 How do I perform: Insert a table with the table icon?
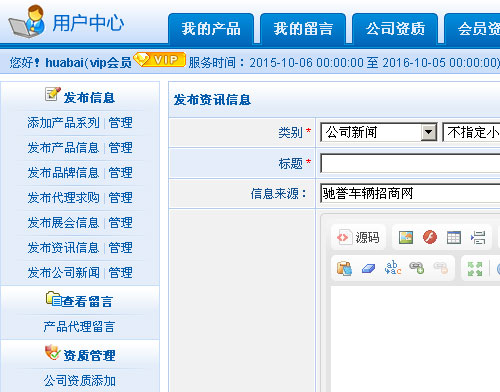pyautogui.click(x=454, y=238)
